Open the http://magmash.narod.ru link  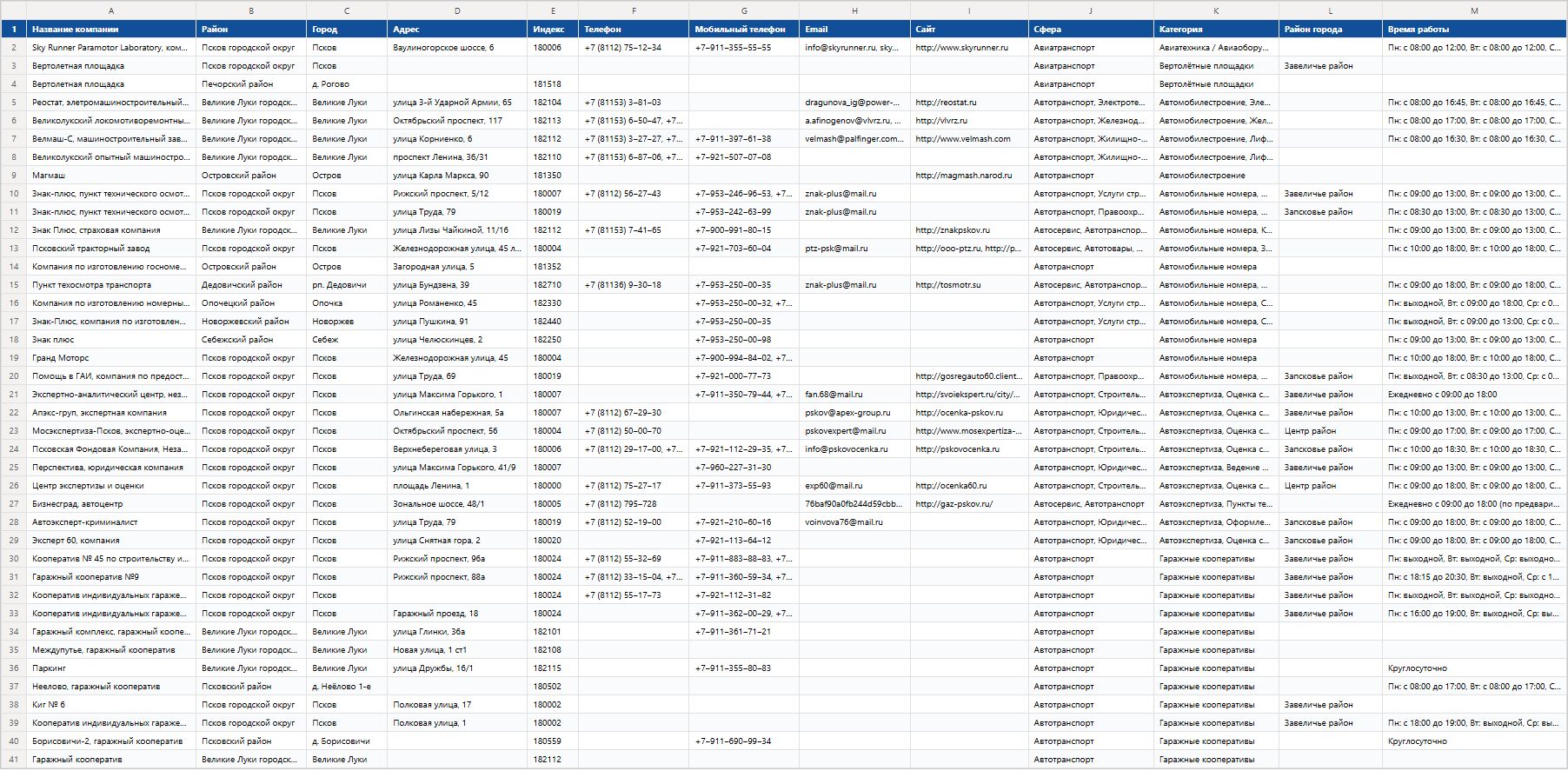pos(964,176)
